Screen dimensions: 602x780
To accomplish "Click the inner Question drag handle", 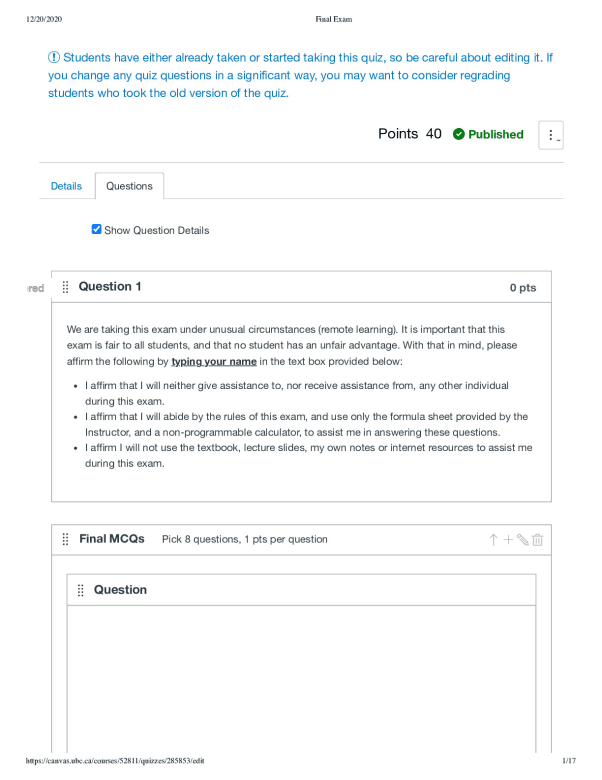I will [81, 590].
